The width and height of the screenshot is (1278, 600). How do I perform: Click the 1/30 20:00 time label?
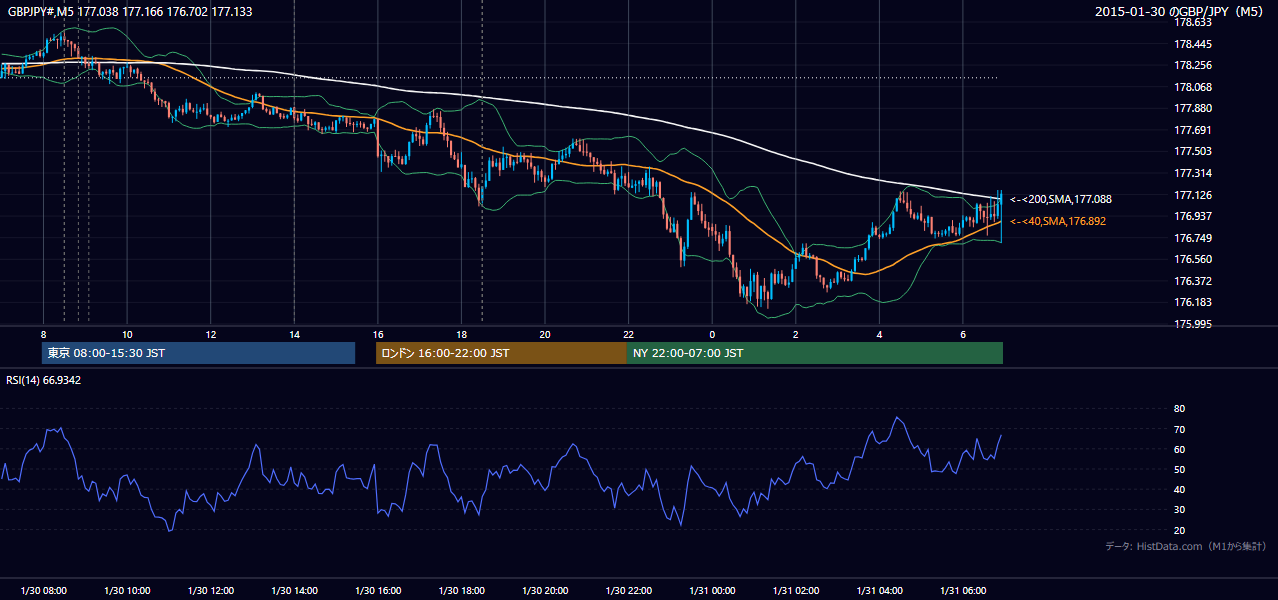[x=545, y=590]
